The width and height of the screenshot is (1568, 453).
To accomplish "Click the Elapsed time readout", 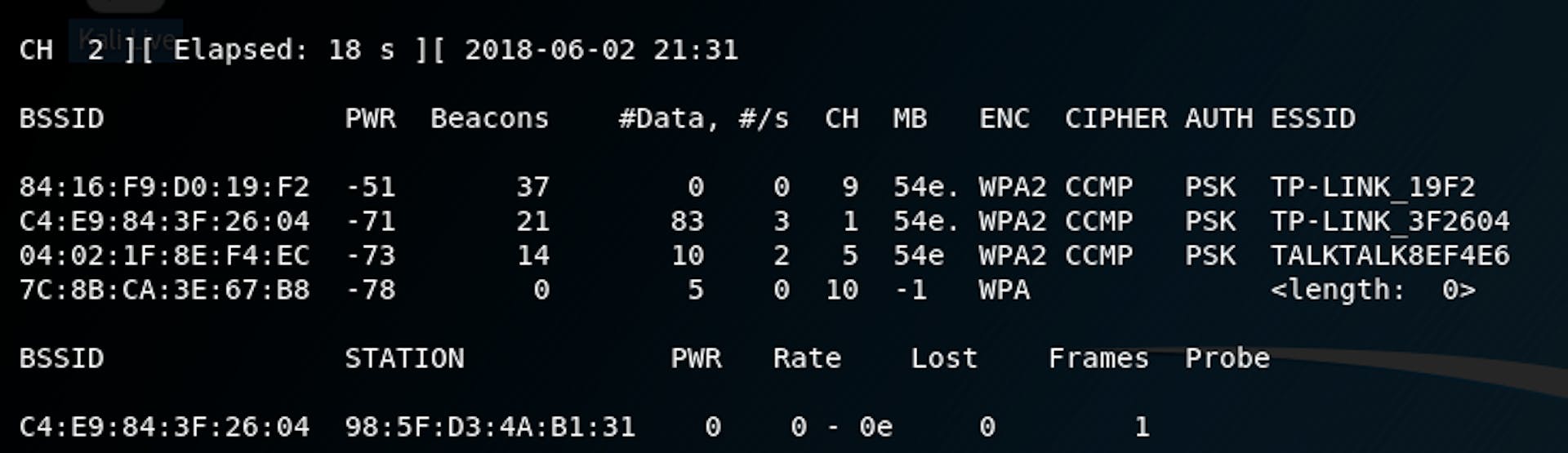I will pos(283,50).
